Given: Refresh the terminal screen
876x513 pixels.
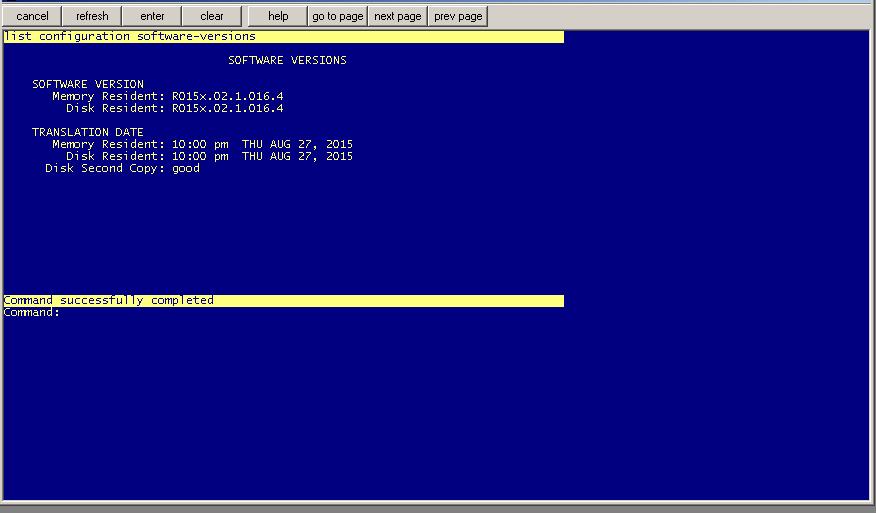Looking at the screenshot, I should [x=92, y=16].
